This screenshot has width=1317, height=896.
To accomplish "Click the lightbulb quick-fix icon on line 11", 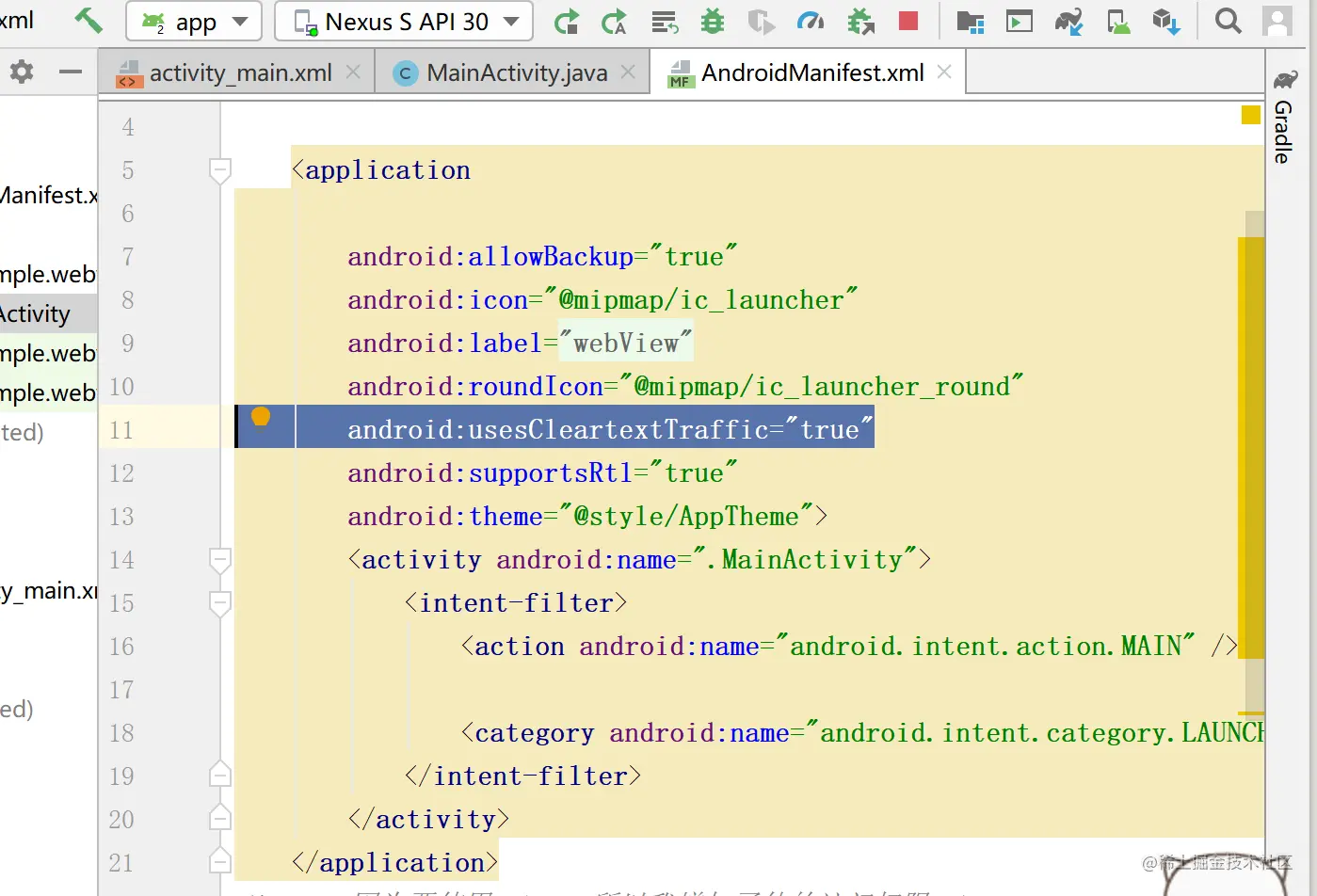I will click(x=261, y=417).
